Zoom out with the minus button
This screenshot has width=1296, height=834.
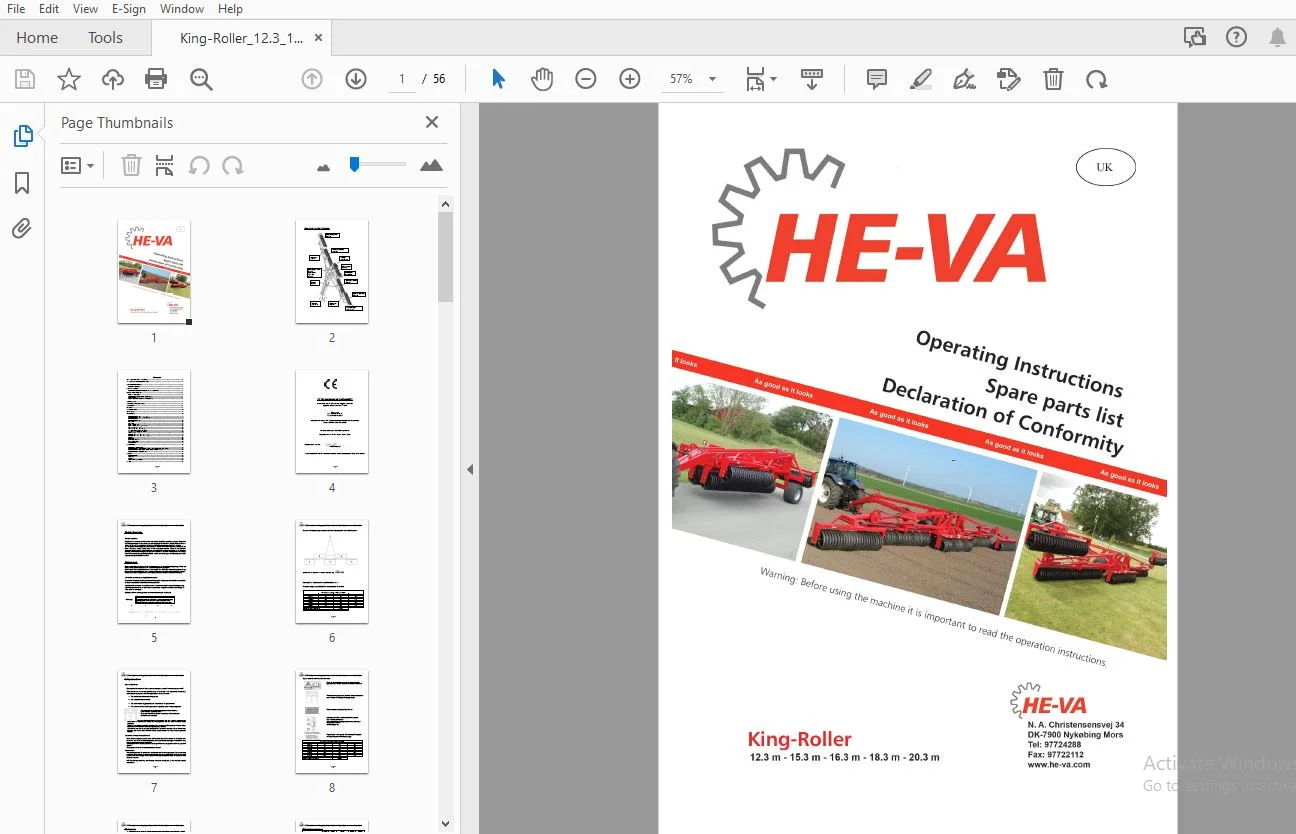point(586,79)
